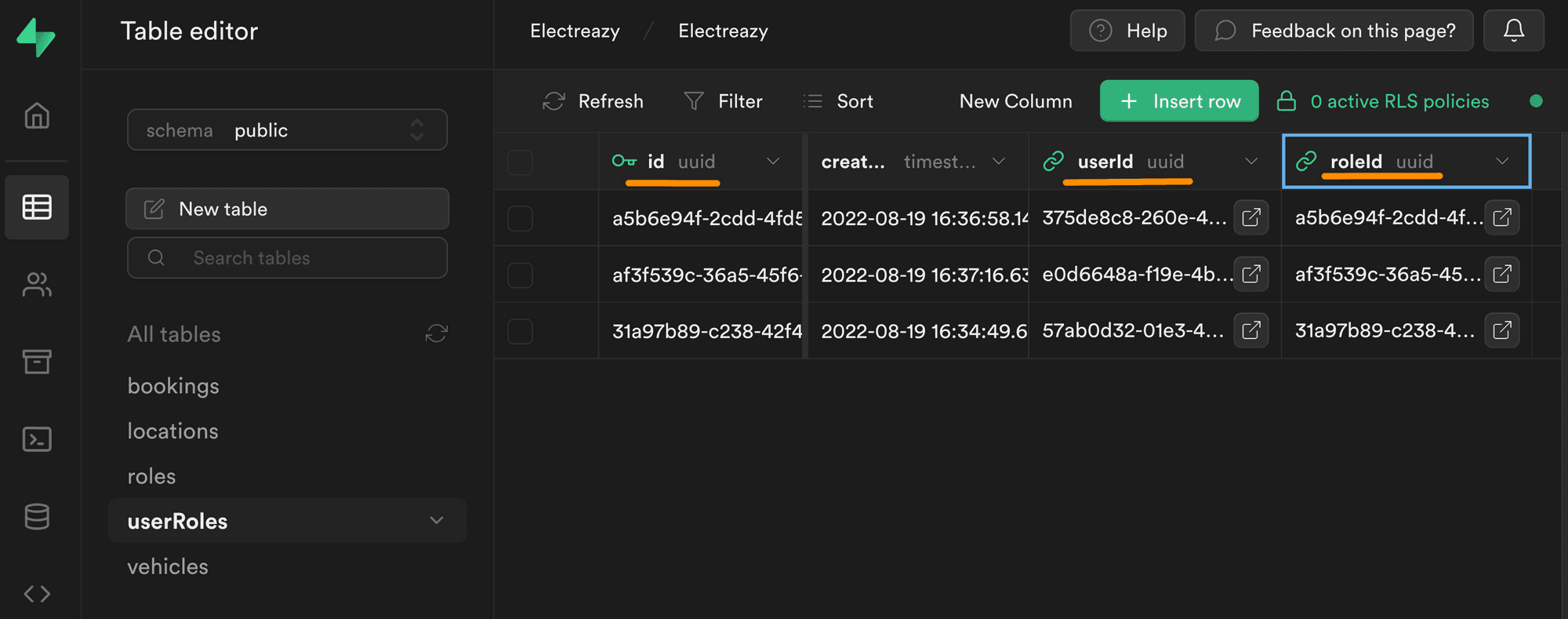The image size is (1568, 619).
Task: Focus the Search tables field
Action: pos(287,258)
